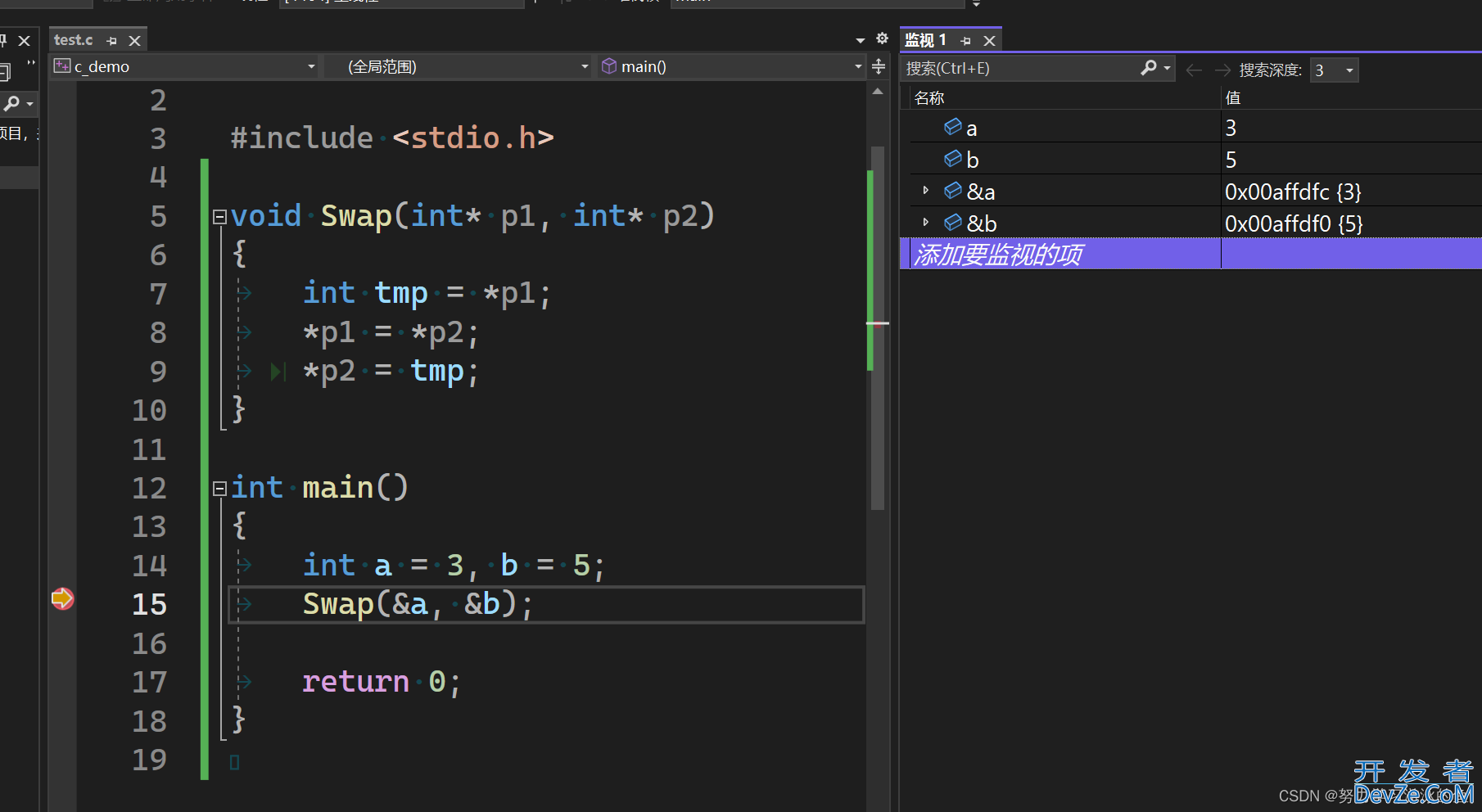This screenshot has height=812, width=1482.
Task: Click the run-to-here glyph on line 9
Action: [278, 372]
